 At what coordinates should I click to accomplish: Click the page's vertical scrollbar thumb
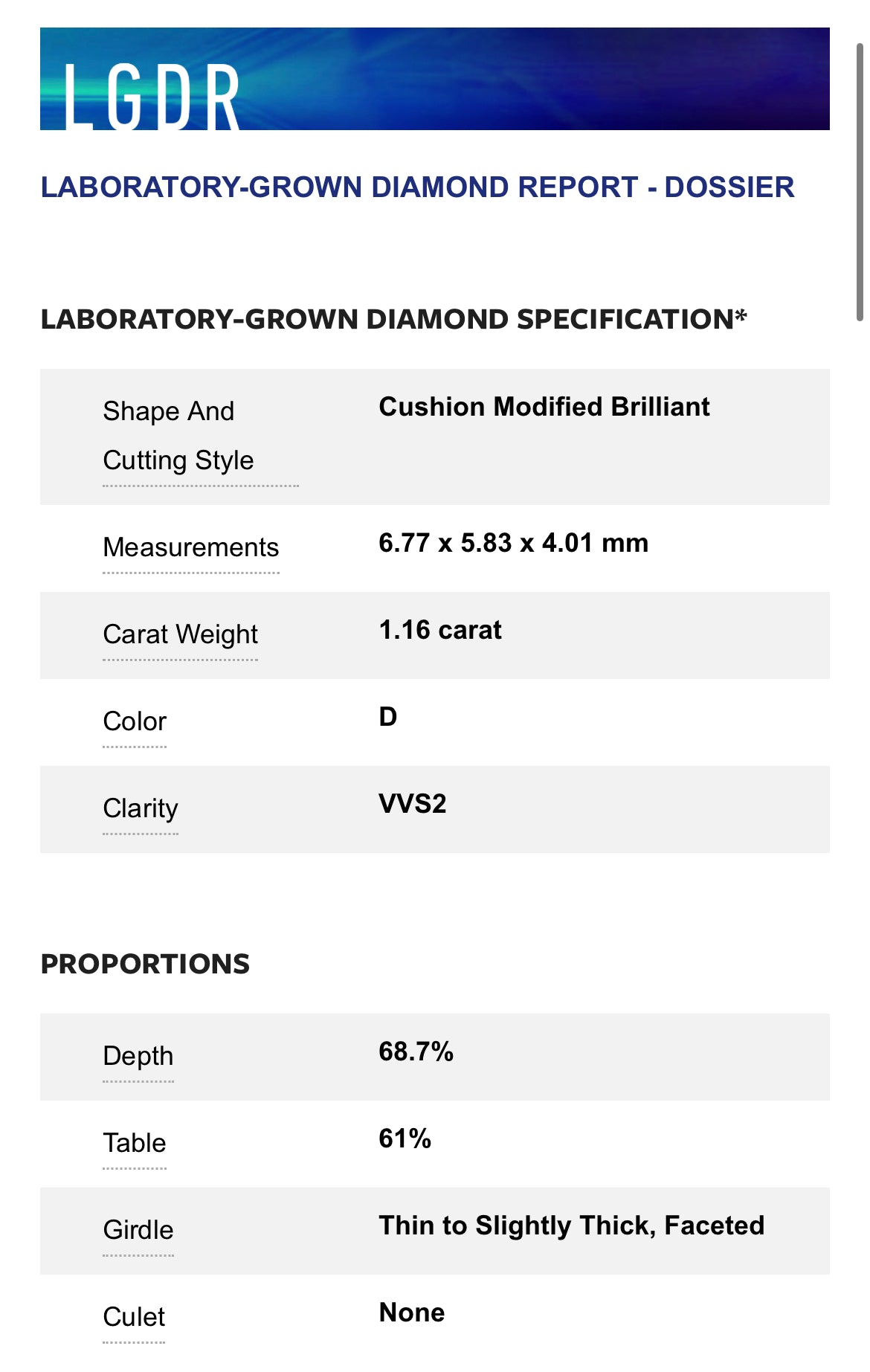pyautogui.click(x=860, y=182)
